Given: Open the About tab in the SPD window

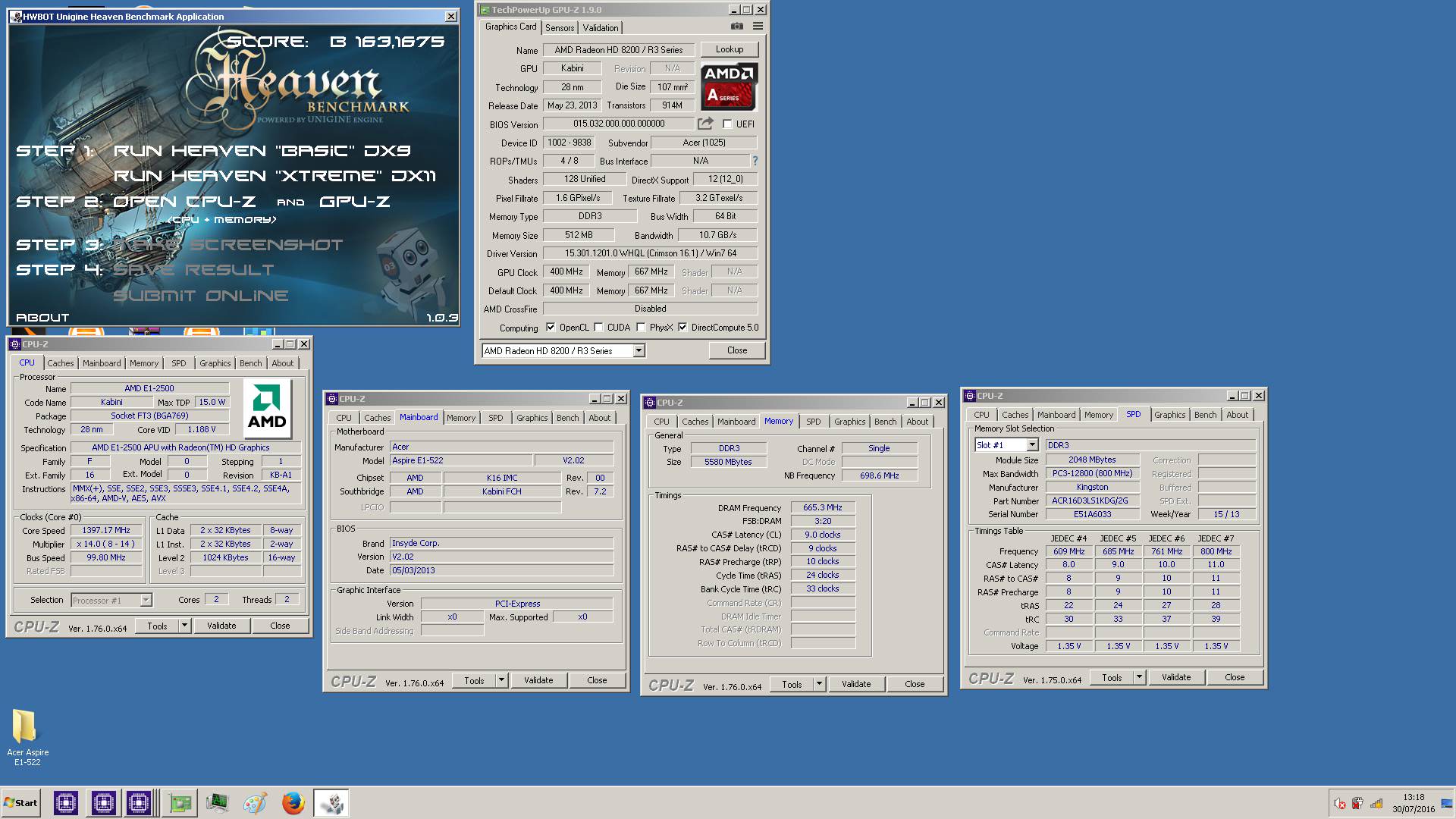Looking at the screenshot, I should pyautogui.click(x=1237, y=415).
